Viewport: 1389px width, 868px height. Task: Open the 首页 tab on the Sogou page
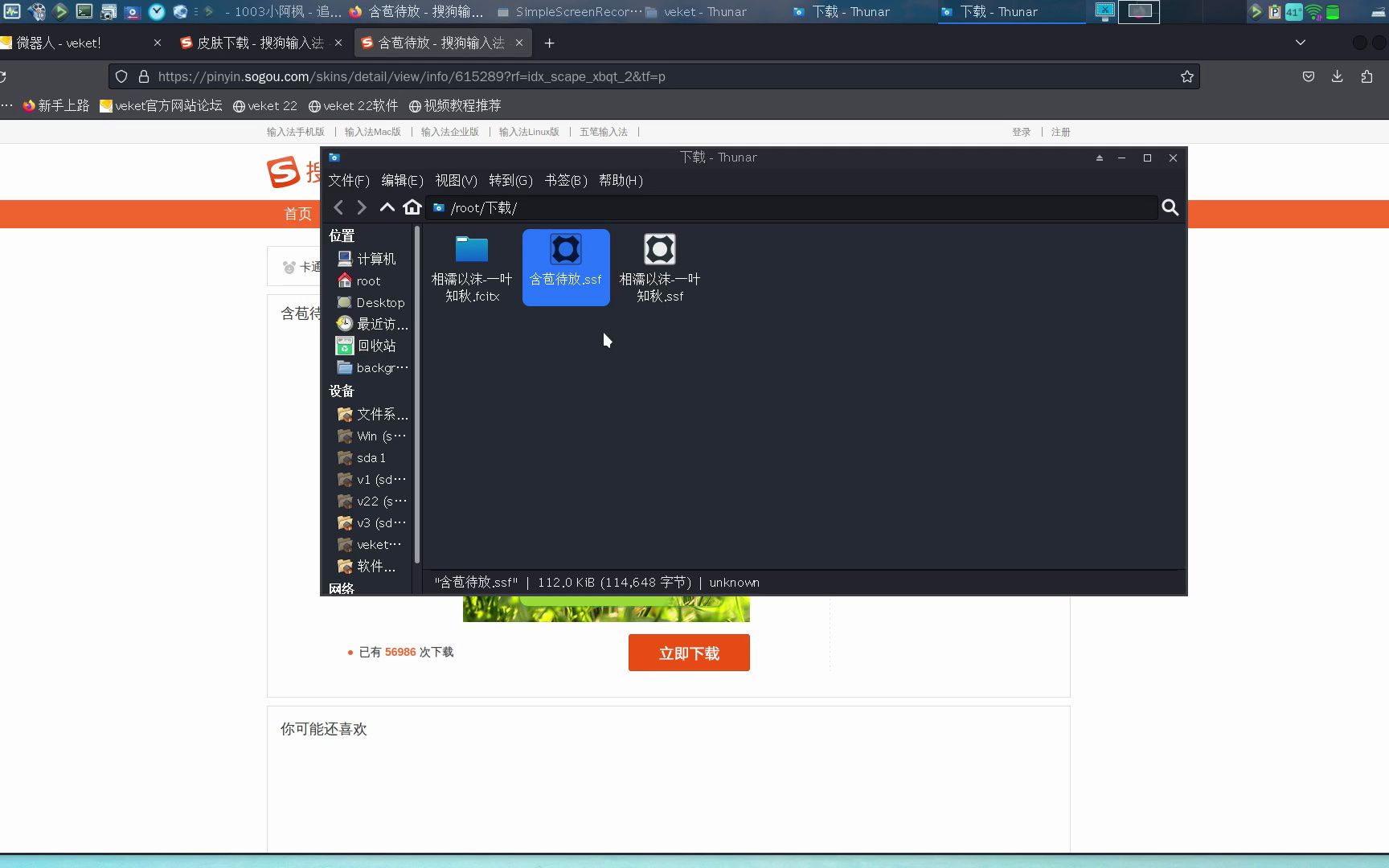click(x=297, y=214)
